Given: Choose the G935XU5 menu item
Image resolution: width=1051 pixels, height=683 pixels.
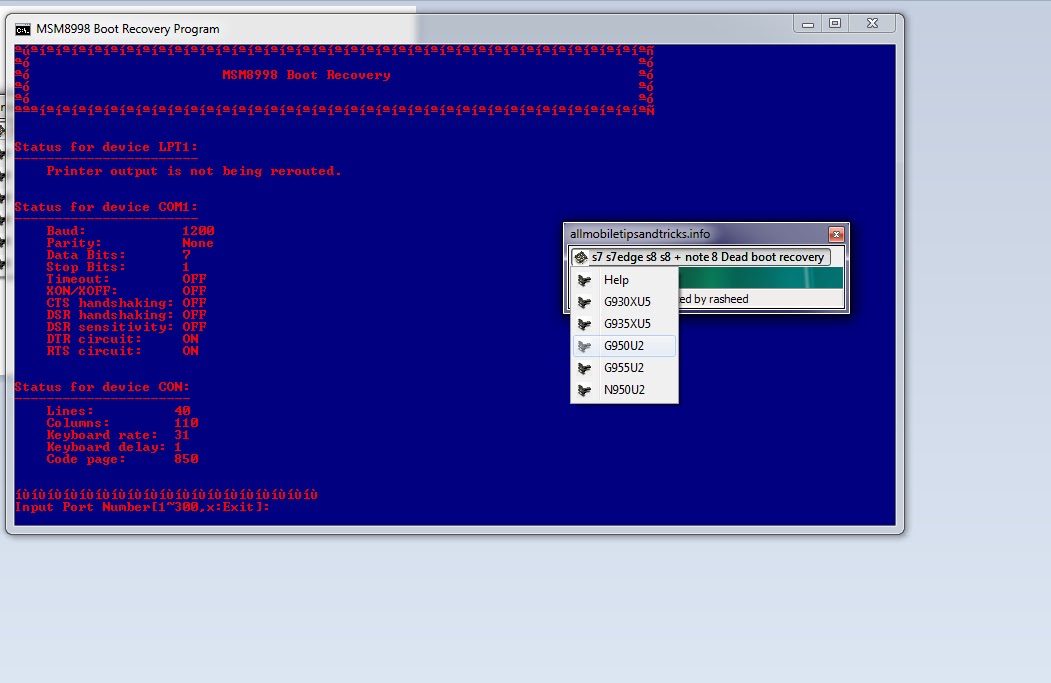Looking at the screenshot, I should click(x=624, y=324).
